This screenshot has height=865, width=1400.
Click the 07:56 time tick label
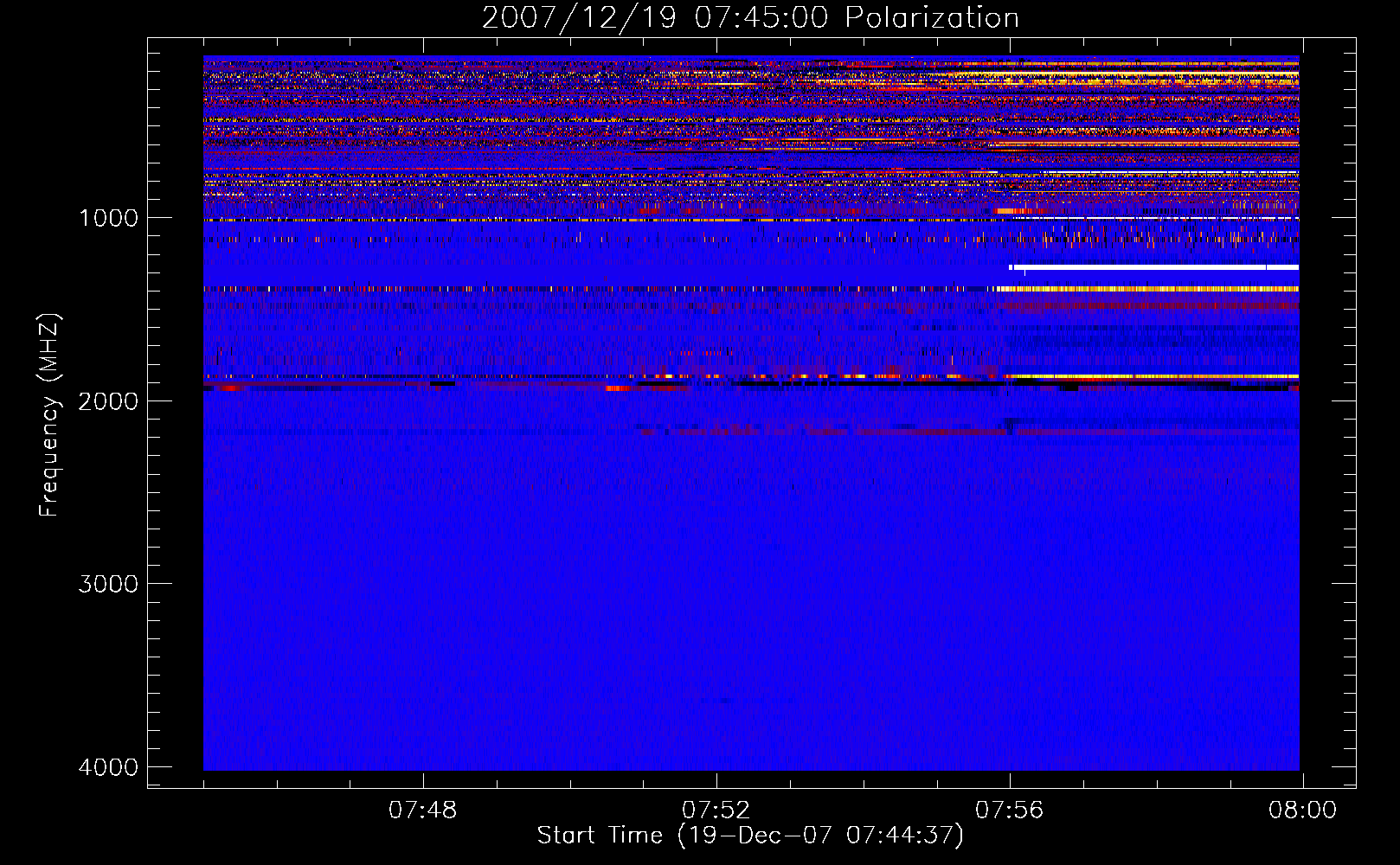coord(1010,811)
